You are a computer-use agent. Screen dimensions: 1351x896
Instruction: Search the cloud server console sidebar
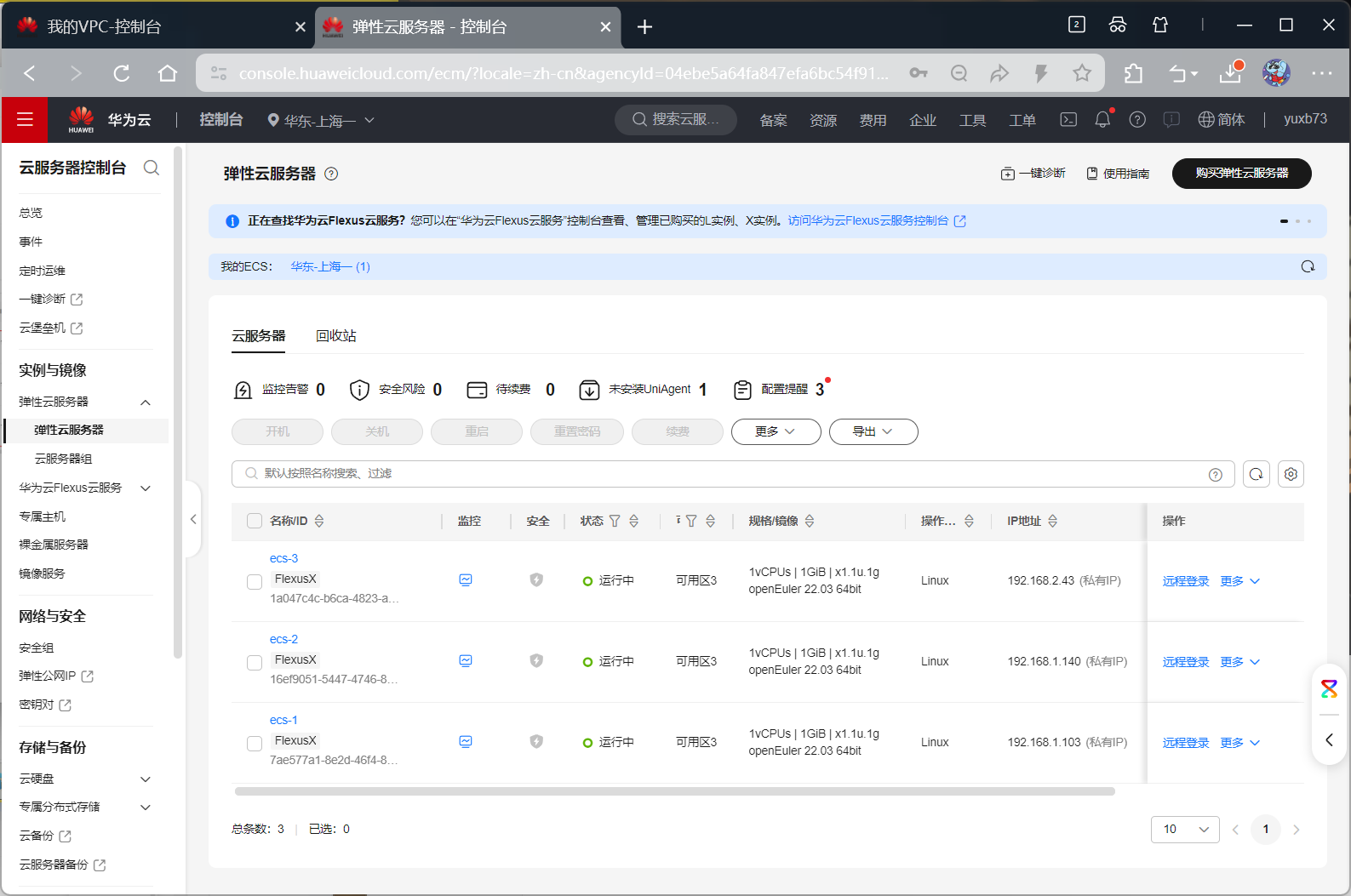(152, 168)
